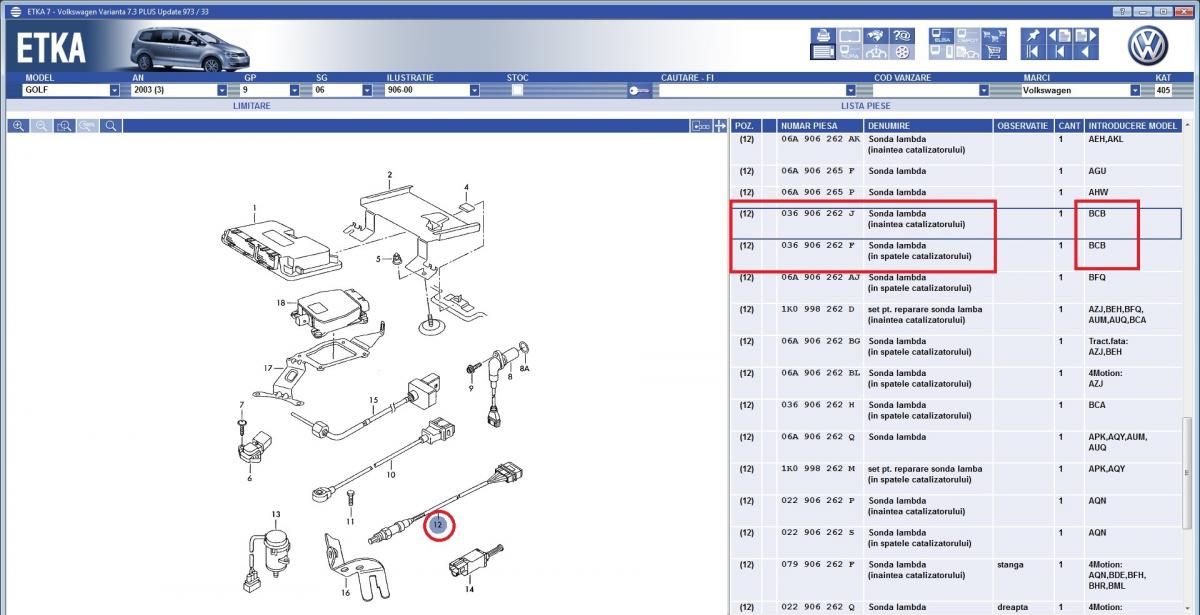Open the handshake dealer icon
Viewport: 1200px width, 615px height.
877,35
